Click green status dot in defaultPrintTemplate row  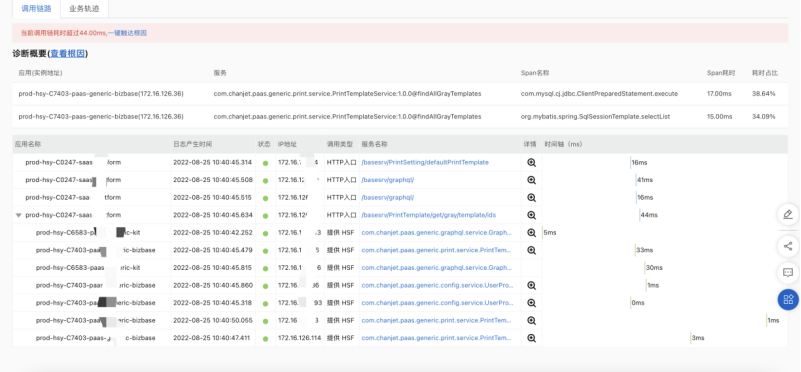point(265,163)
